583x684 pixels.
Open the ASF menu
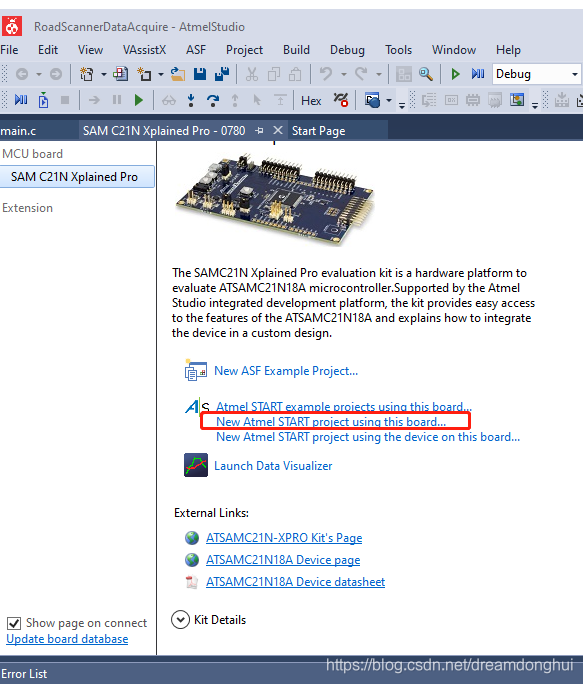coord(196,50)
